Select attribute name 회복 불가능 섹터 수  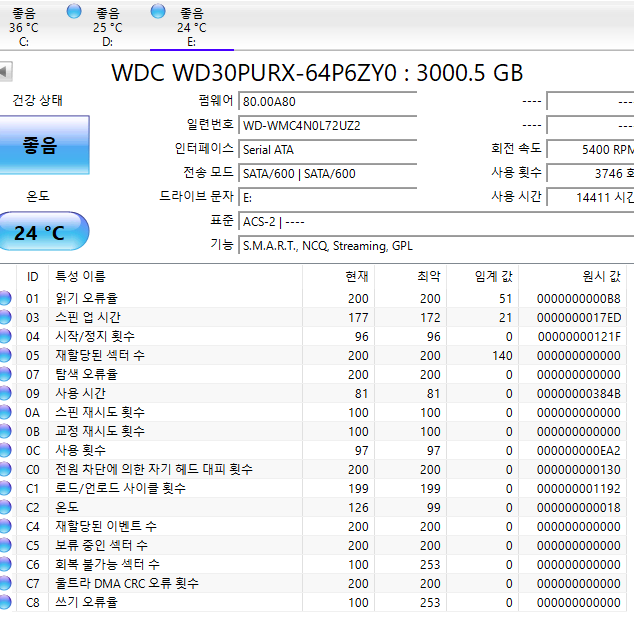coord(107,564)
